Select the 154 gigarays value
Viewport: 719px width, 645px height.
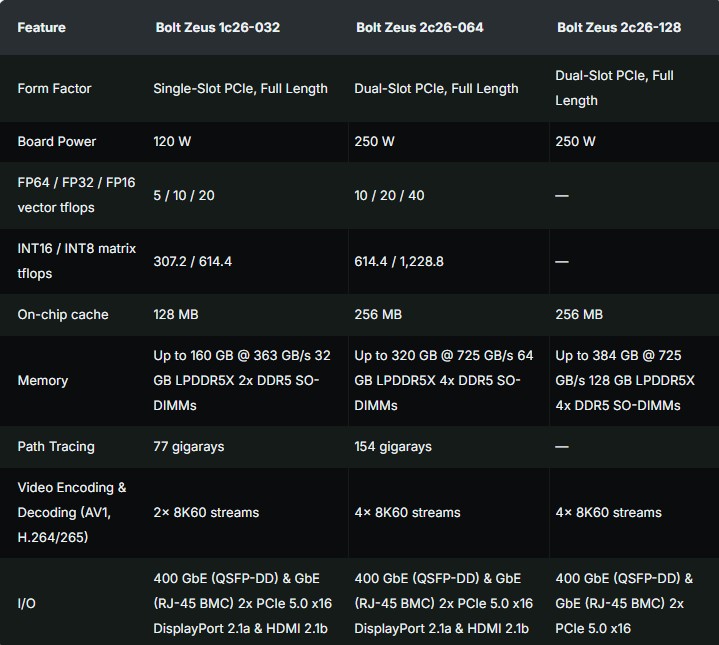click(x=393, y=446)
